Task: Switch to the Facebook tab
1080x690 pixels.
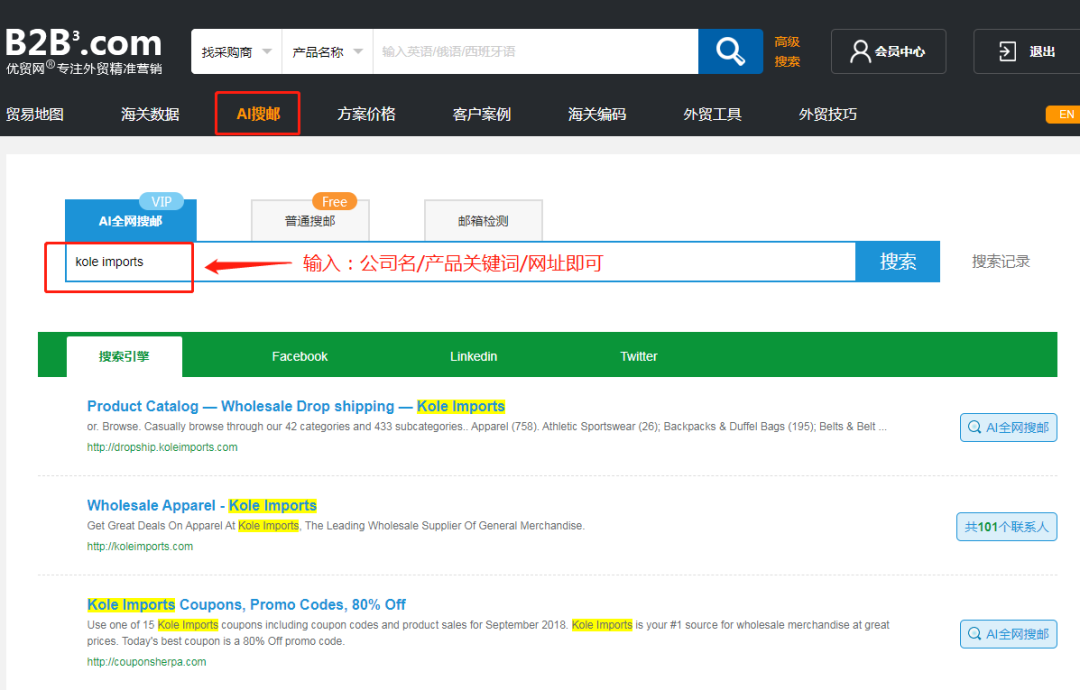Action: 300,357
